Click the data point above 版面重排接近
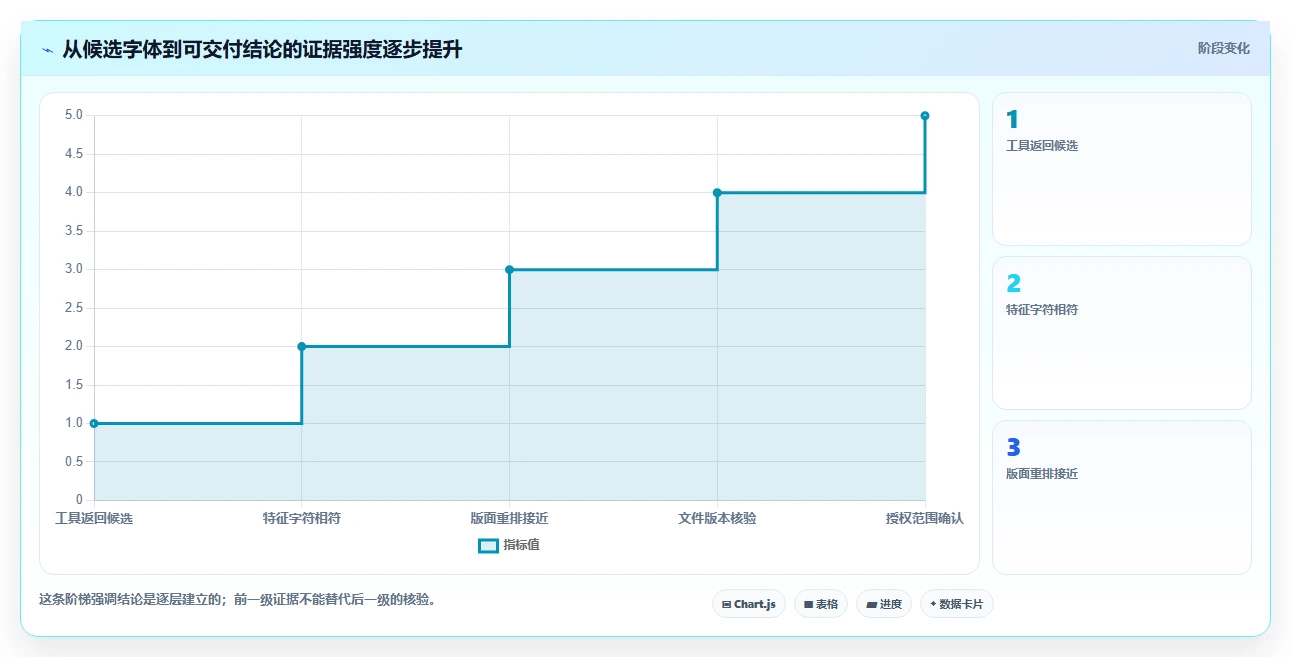1291x657 pixels. coord(509,269)
